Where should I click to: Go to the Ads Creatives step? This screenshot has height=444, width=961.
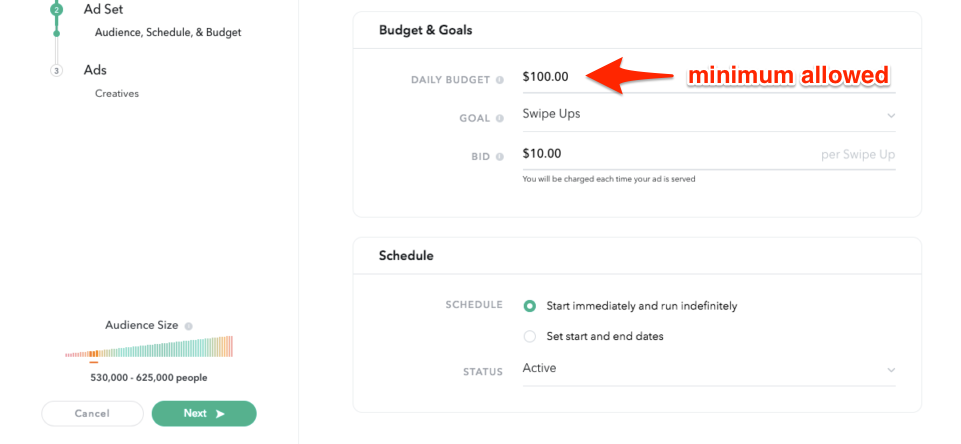point(95,71)
